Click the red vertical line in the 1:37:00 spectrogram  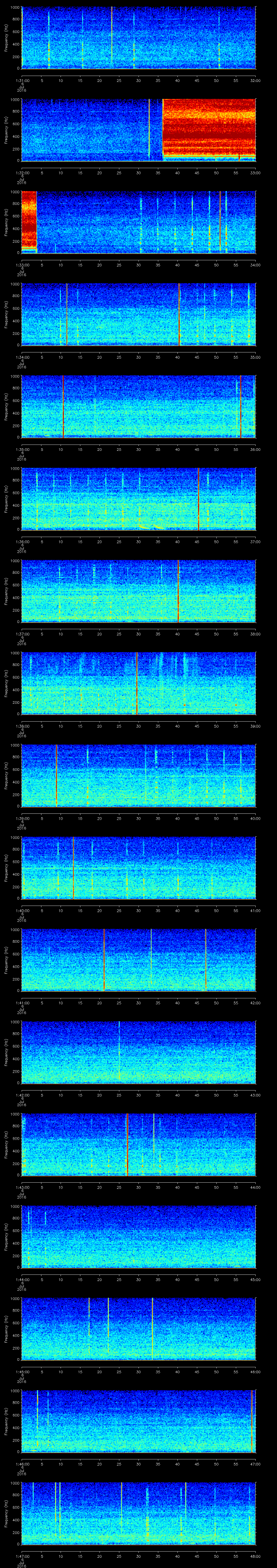(x=178, y=591)
